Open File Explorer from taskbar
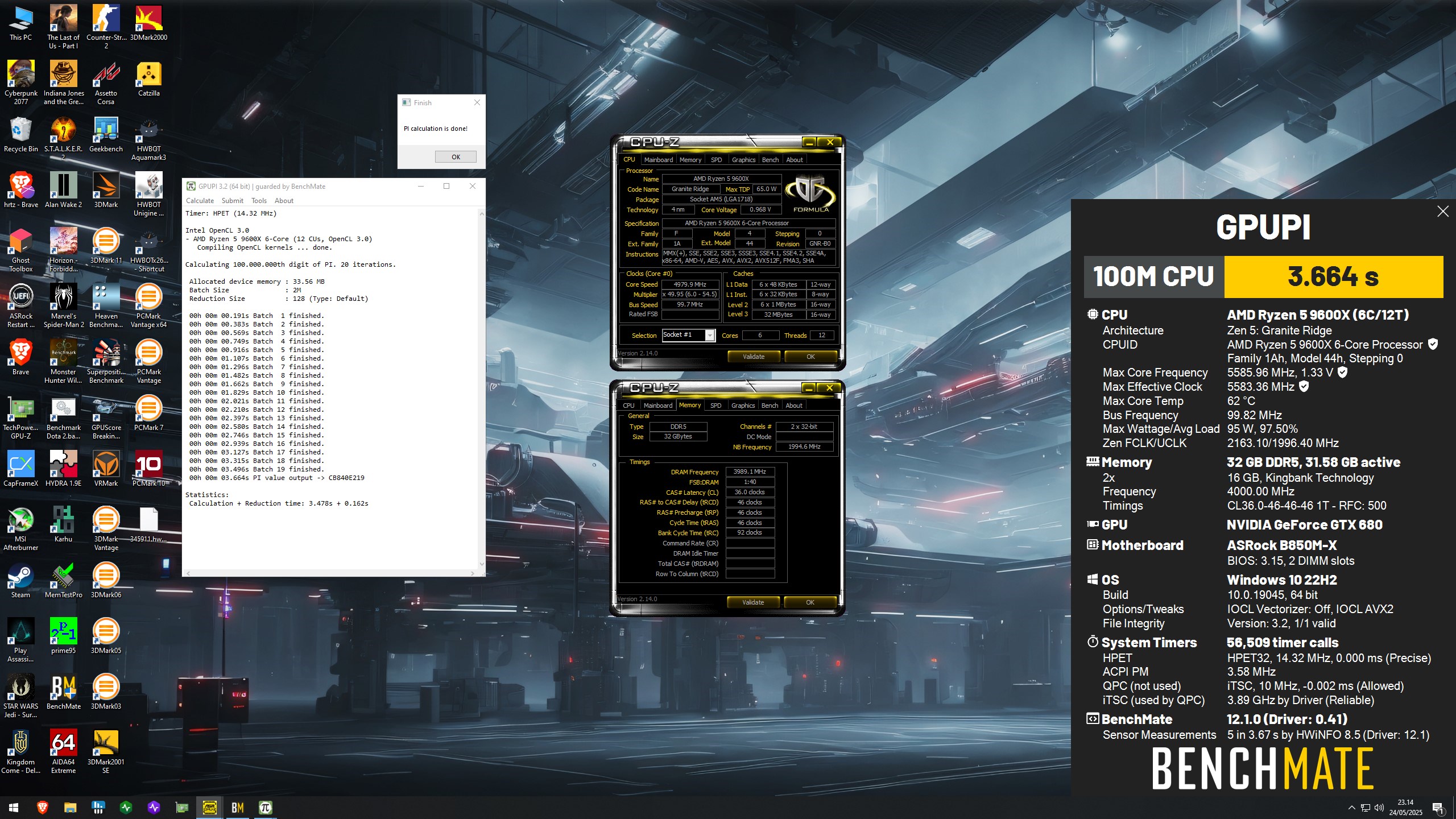Screen dimensions: 1456x819 70,808
